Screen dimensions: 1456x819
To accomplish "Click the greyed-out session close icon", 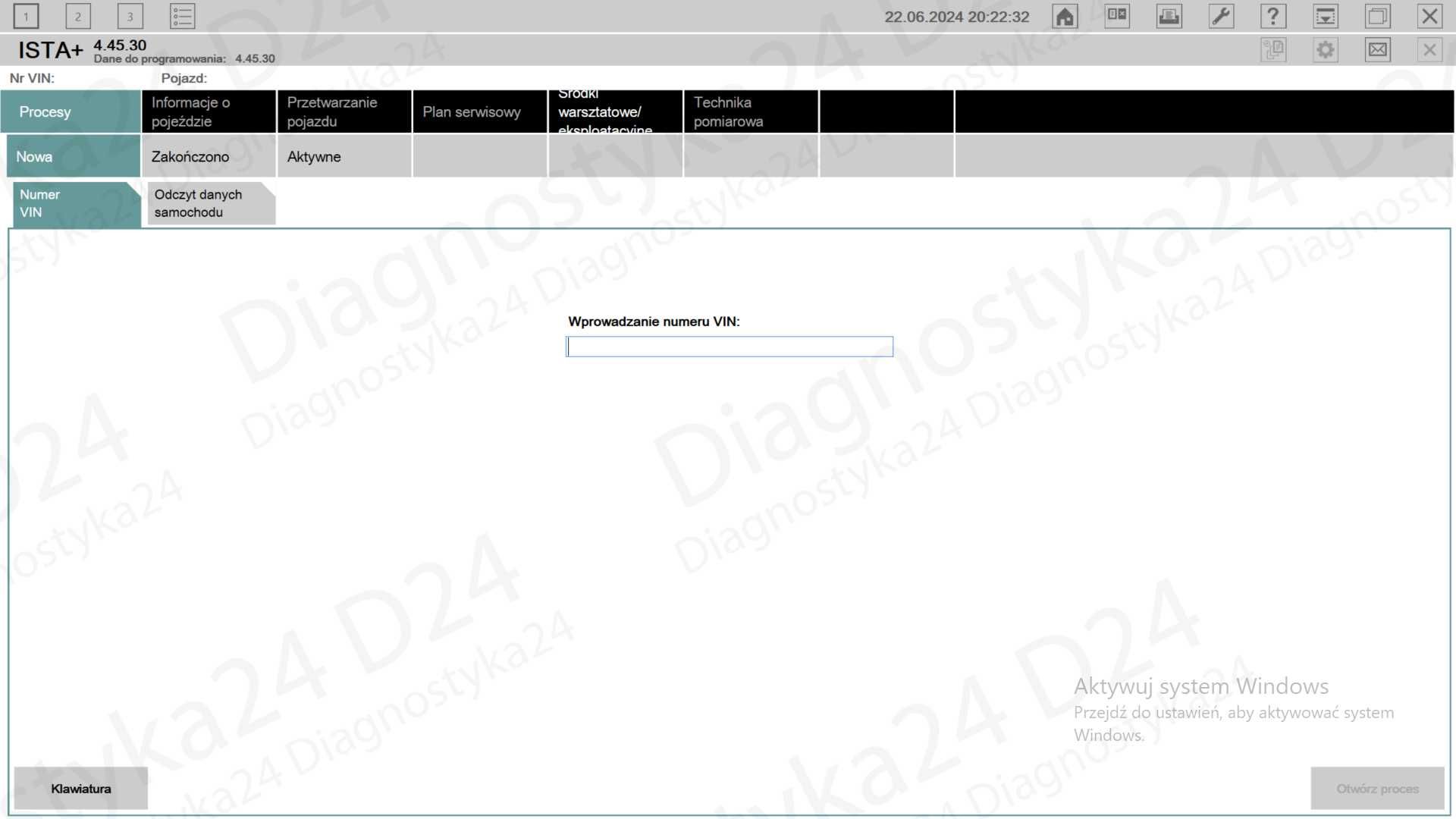I will [x=1429, y=50].
